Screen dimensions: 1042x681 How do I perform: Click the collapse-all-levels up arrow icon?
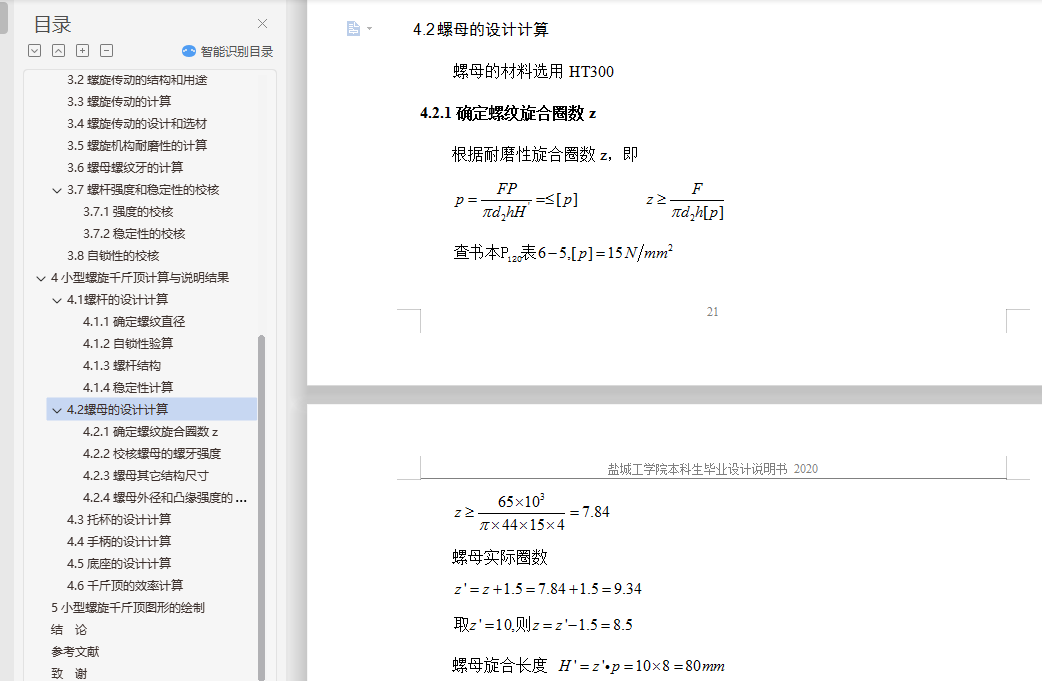click(x=58, y=50)
